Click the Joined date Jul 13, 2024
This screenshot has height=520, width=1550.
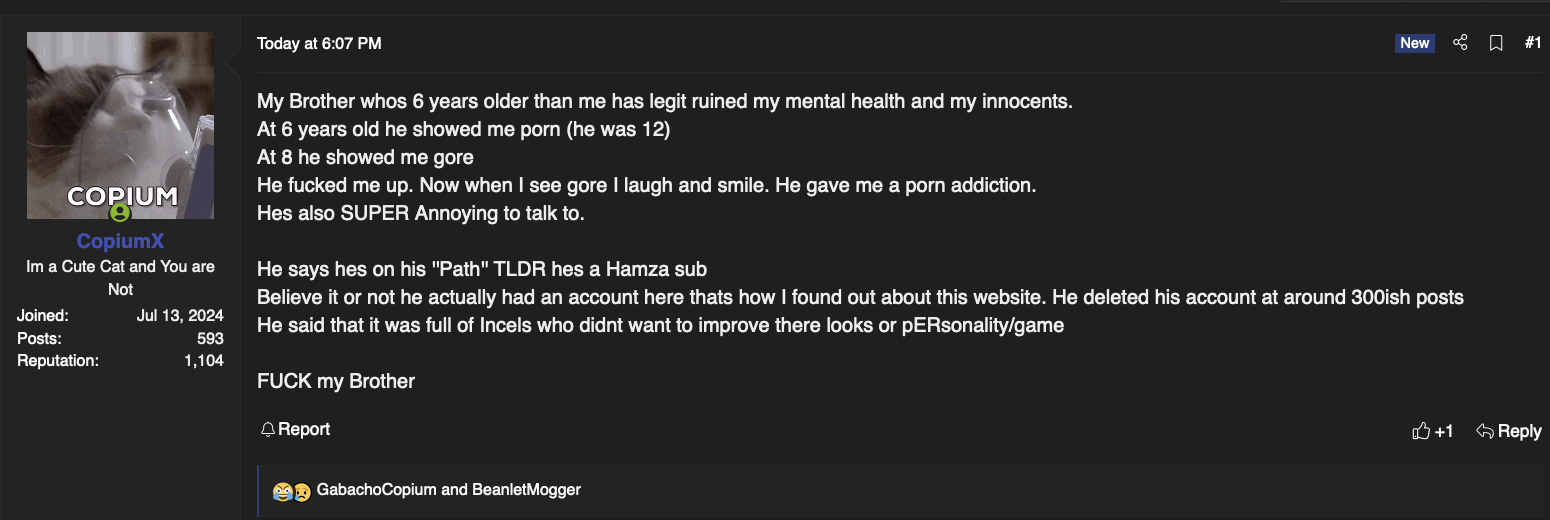click(x=180, y=315)
